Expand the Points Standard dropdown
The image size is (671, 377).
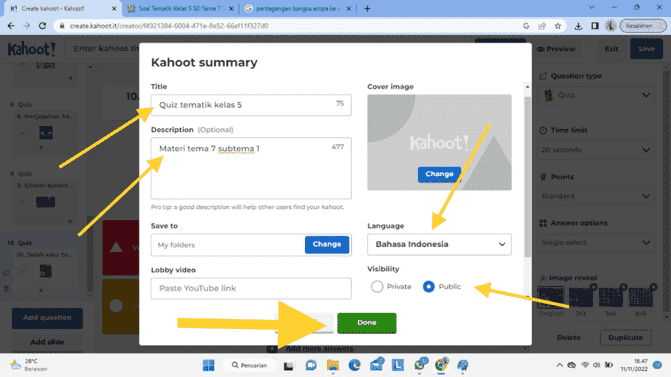pos(596,196)
